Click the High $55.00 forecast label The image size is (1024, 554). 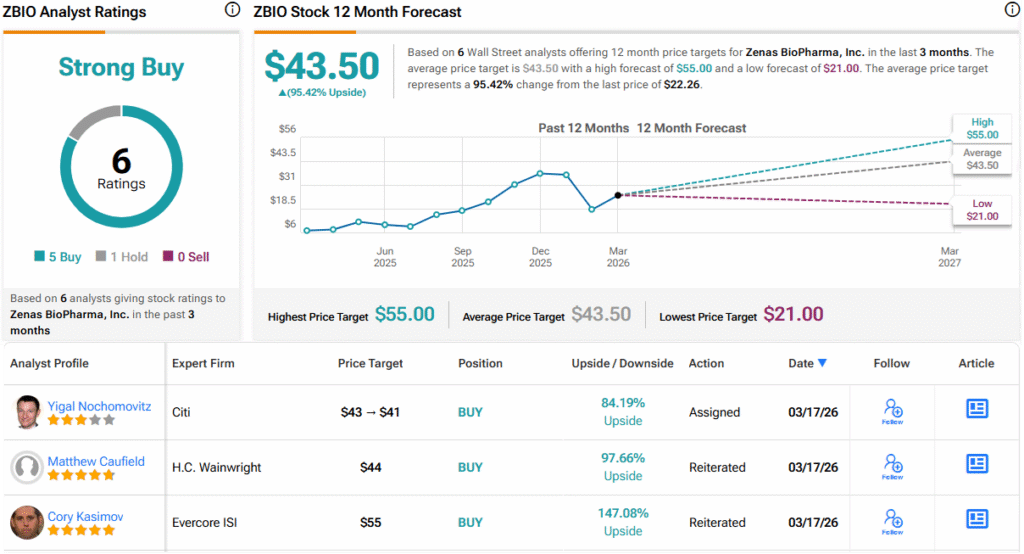point(981,127)
